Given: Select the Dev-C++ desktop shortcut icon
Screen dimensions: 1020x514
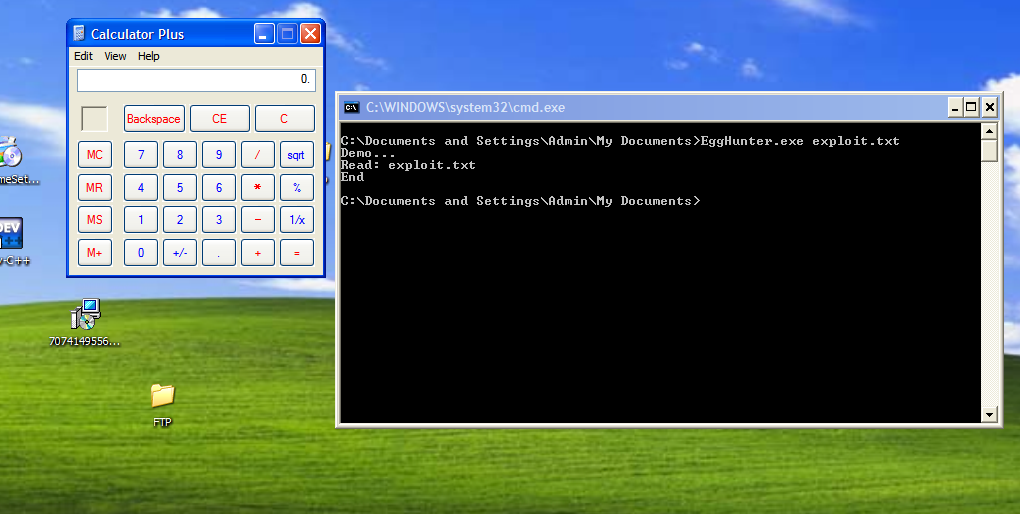Looking at the screenshot, I should (11, 234).
